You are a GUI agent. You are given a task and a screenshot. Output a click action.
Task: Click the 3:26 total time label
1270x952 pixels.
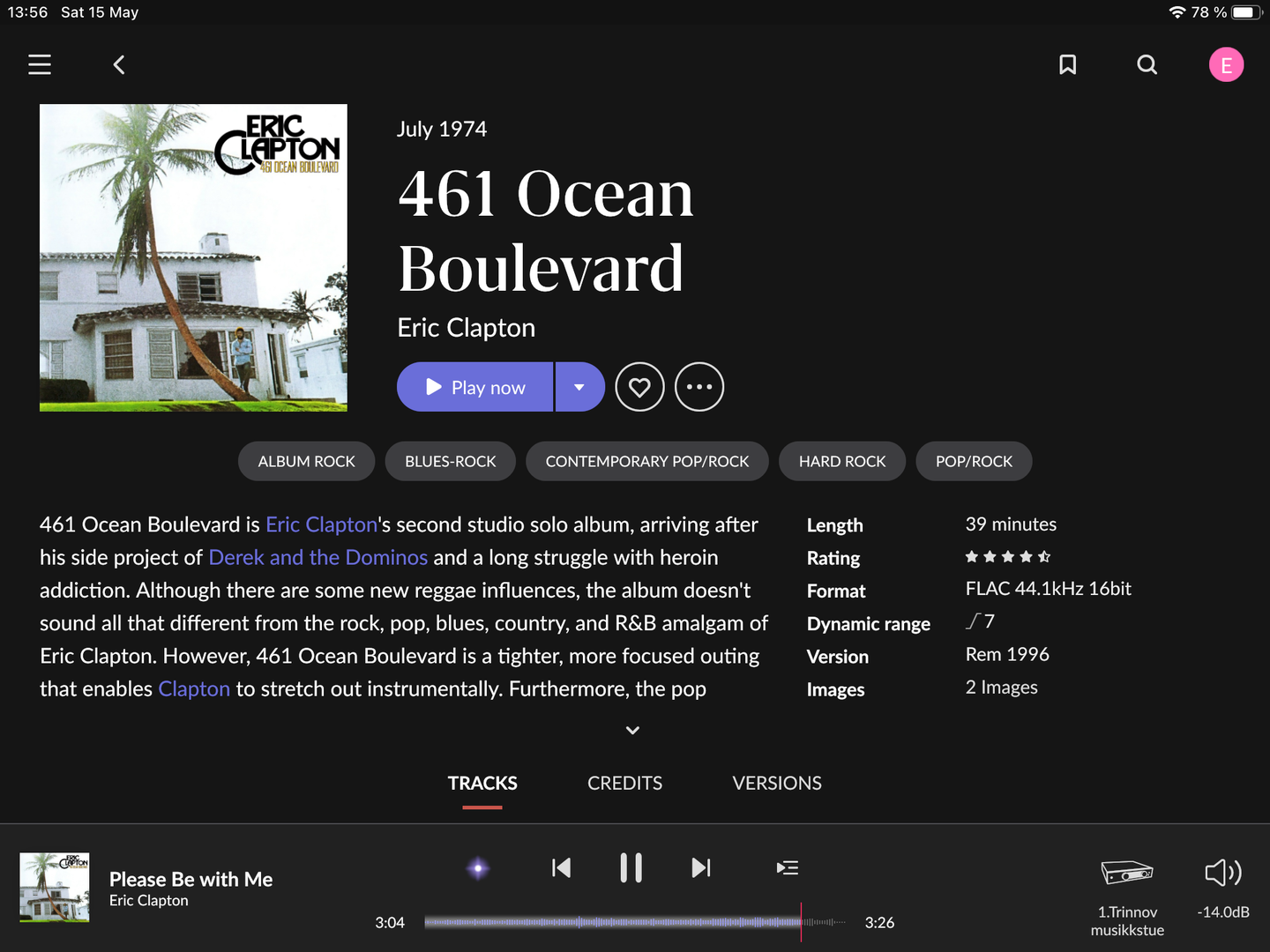click(x=879, y=922)
